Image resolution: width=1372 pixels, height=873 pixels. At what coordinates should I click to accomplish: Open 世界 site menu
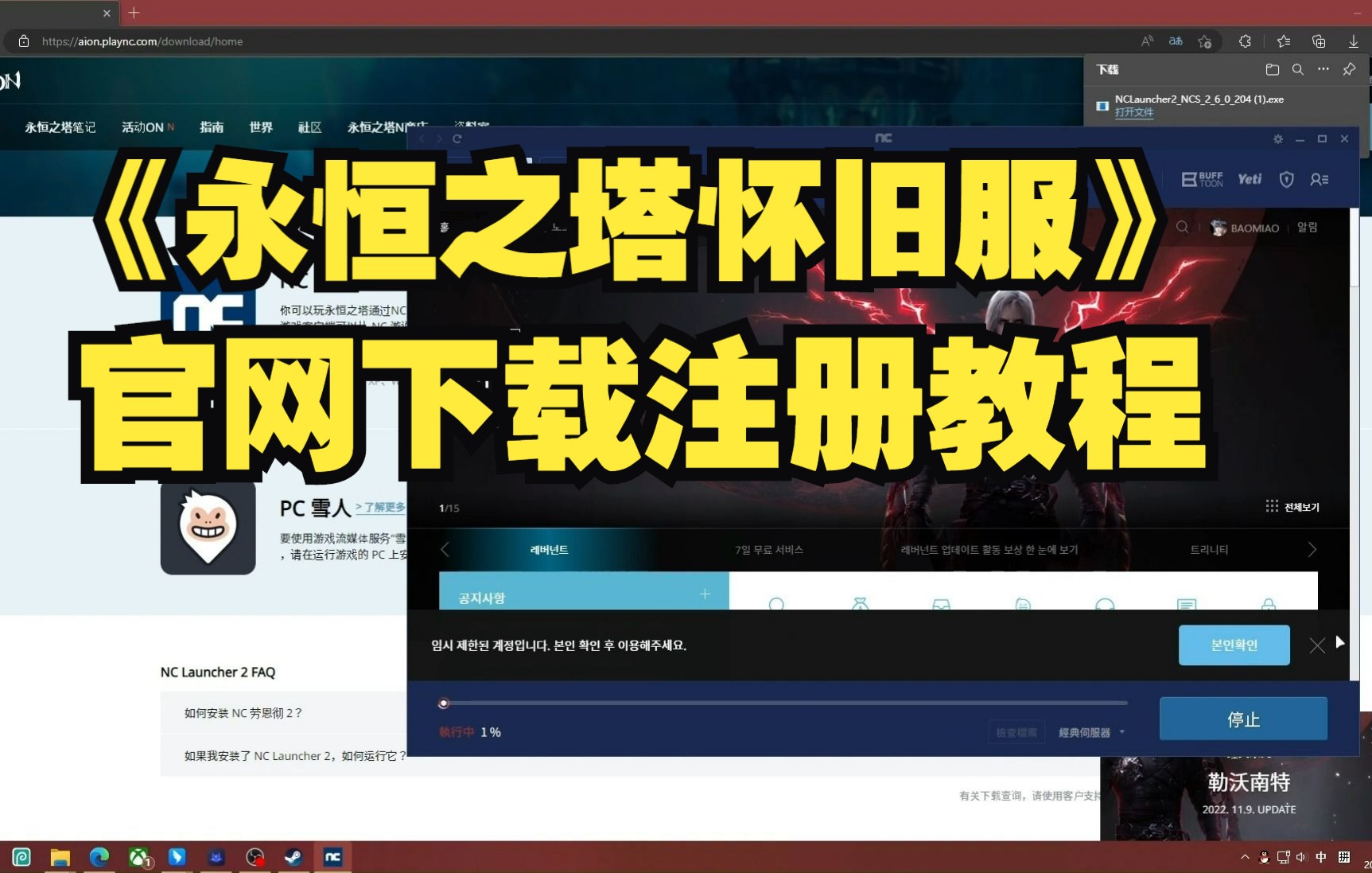point(261,127)
